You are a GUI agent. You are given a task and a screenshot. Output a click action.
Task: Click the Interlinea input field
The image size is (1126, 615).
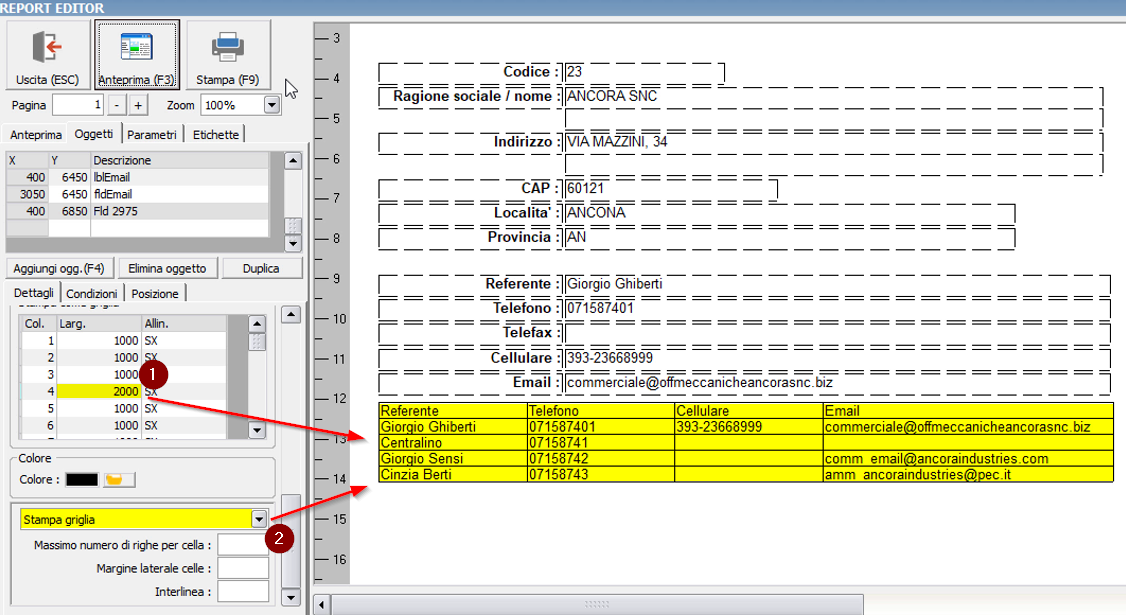[x=243, y=591]
